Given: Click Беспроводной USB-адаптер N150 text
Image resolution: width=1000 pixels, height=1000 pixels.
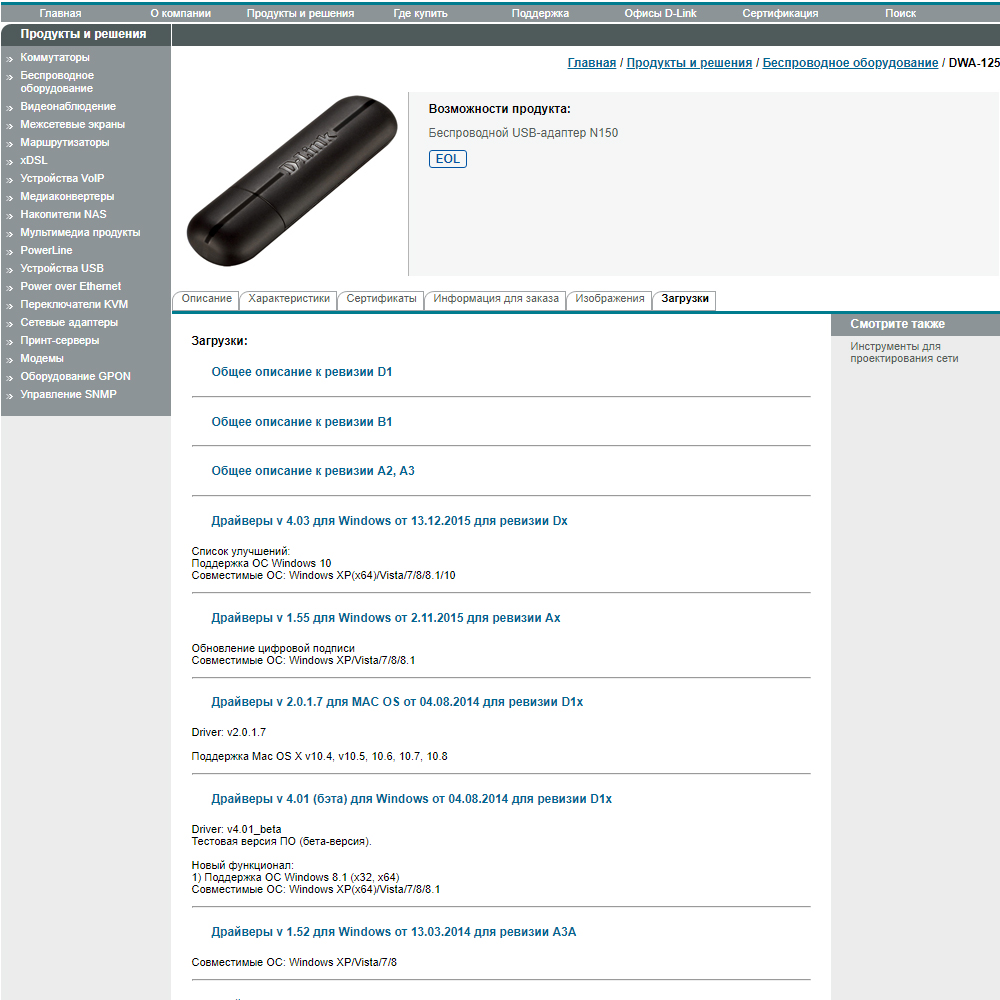Looking at the screenshot, I should click(x=523, y=133).
